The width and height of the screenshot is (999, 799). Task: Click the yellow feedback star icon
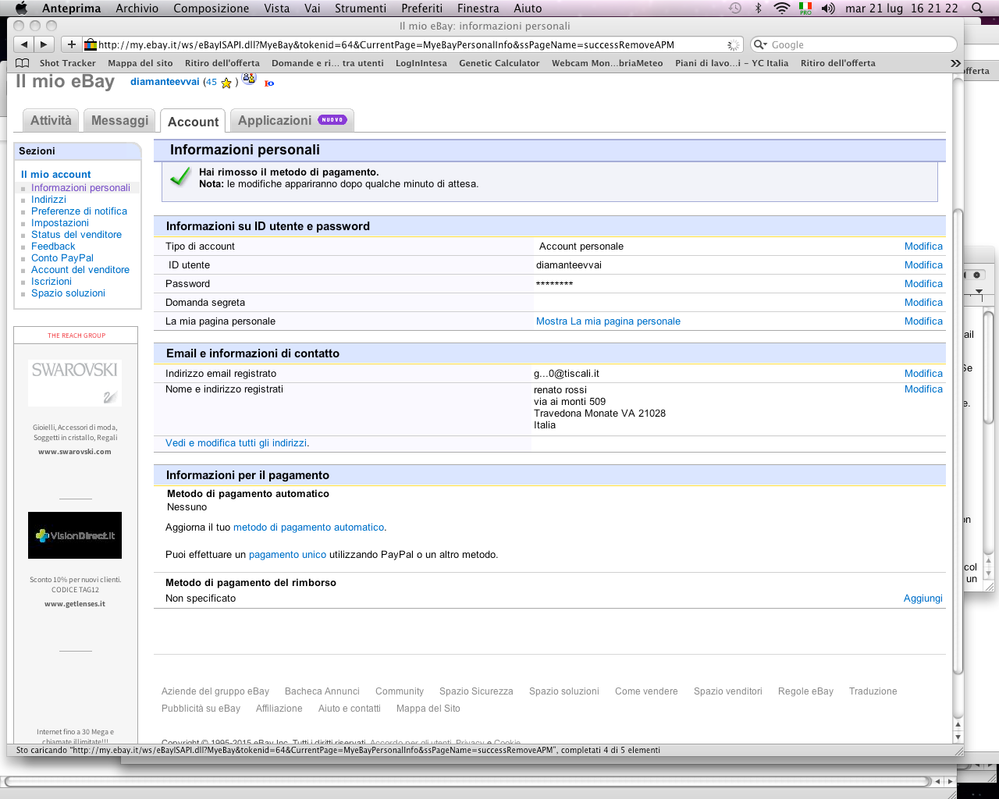[226, 83]
